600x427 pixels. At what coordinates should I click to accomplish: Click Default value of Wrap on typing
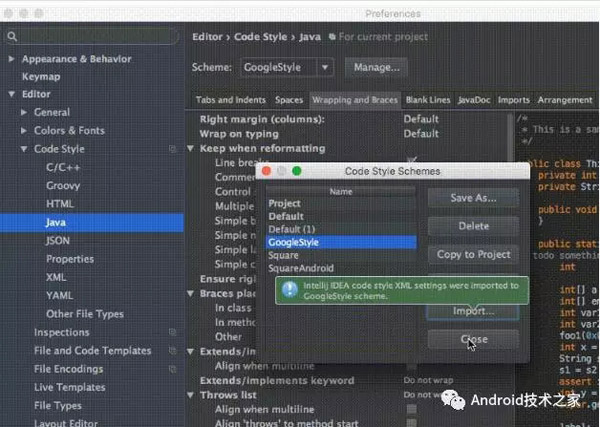coord(421,134)
